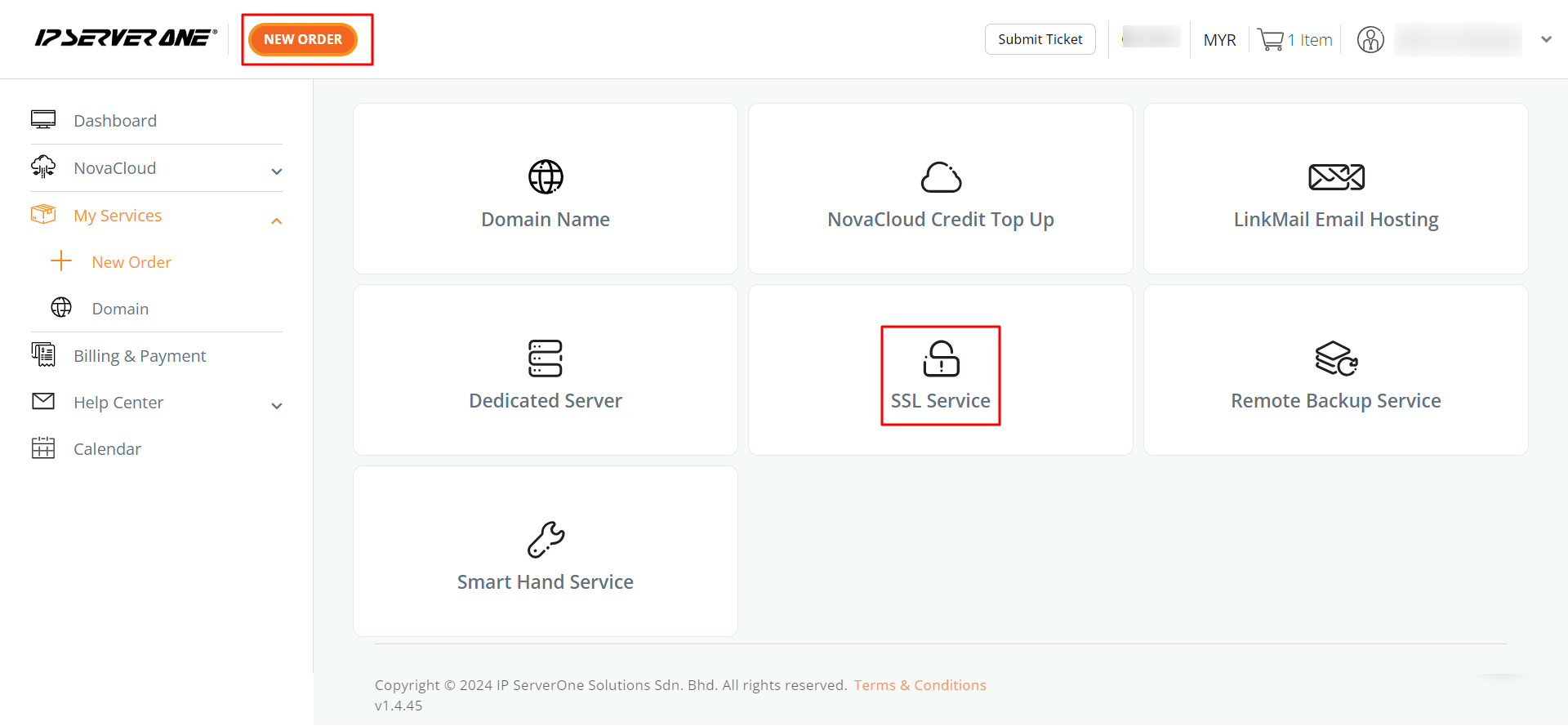1568x726 pixels.
Task: Open Help Center menu item
Action: point(118,403)
